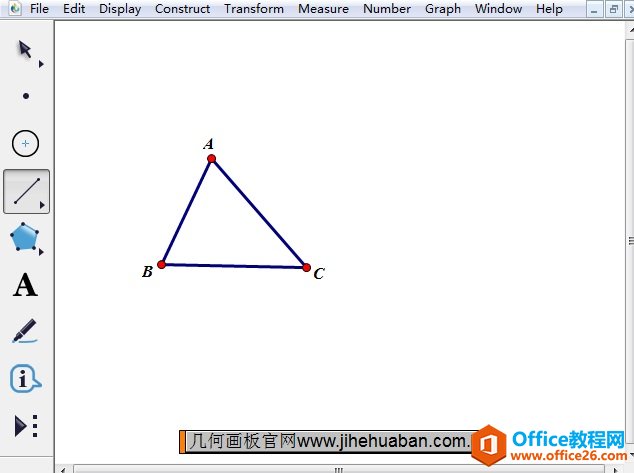Expand the Arrow tool flyout triangle
Screen dimensions: 634x473
coord(41,64)
